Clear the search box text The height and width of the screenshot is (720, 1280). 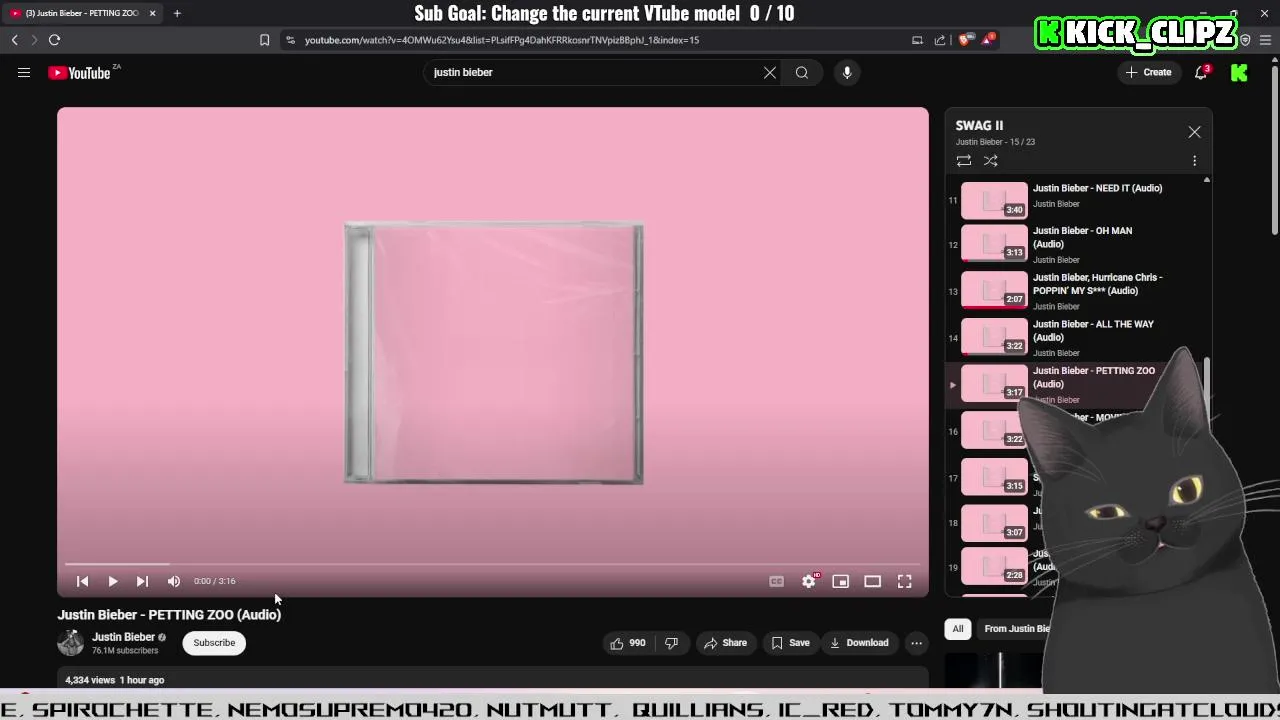[x=770, y=72]
